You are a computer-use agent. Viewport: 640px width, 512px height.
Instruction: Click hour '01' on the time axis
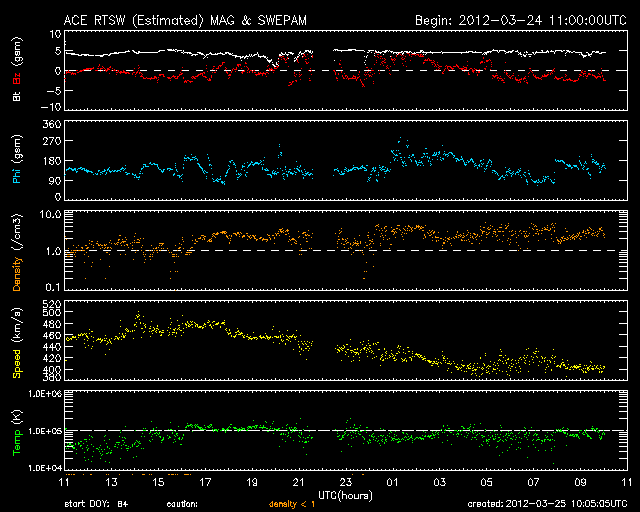tap(392, 483)
